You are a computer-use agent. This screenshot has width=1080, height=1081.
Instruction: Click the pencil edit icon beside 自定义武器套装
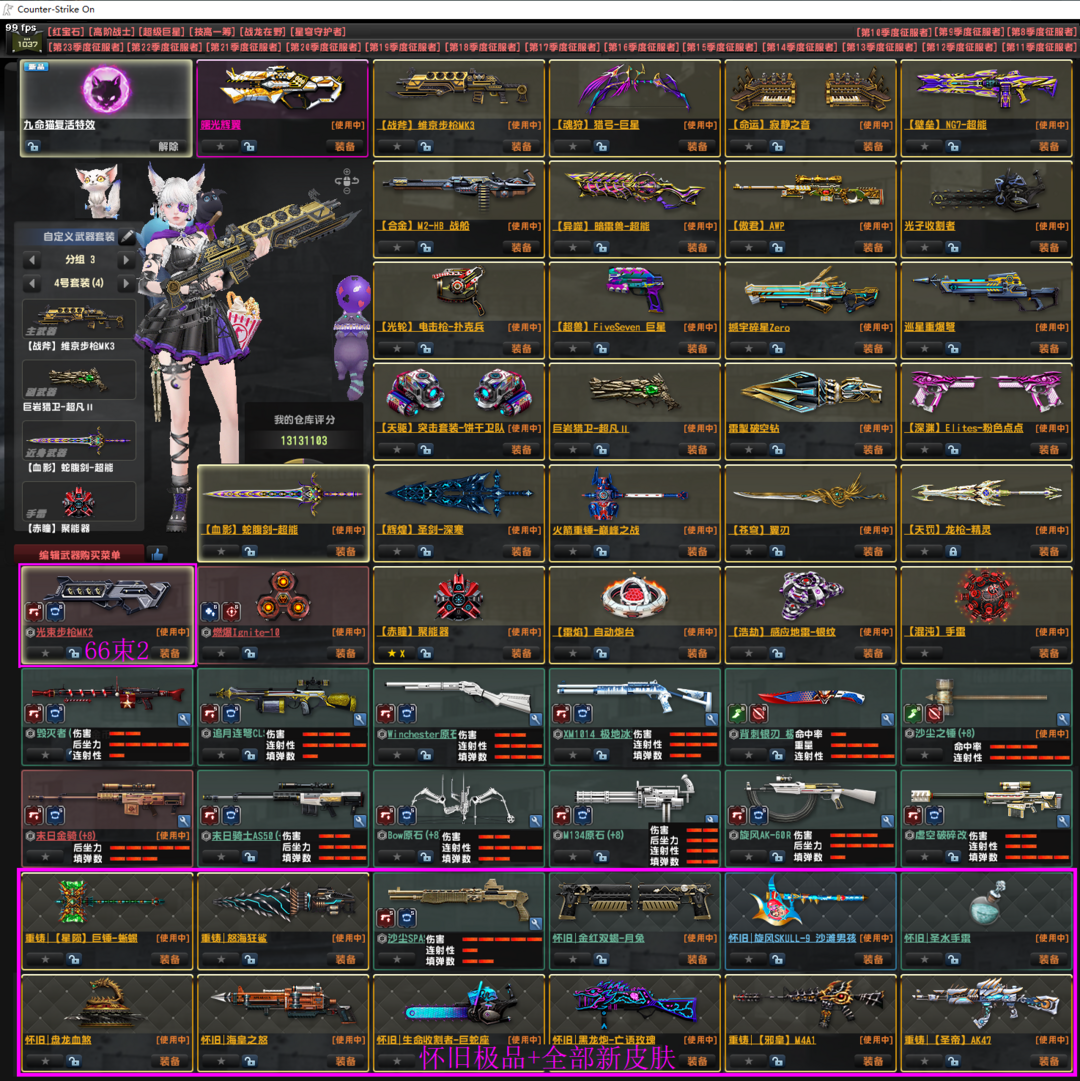point(127,237)
